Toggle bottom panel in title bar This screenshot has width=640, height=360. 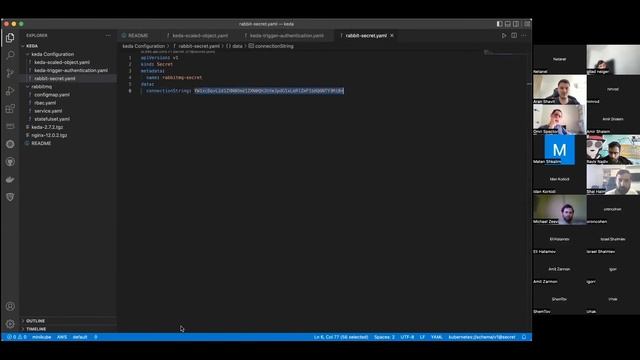pyautogui.click(x=508, y=24)
